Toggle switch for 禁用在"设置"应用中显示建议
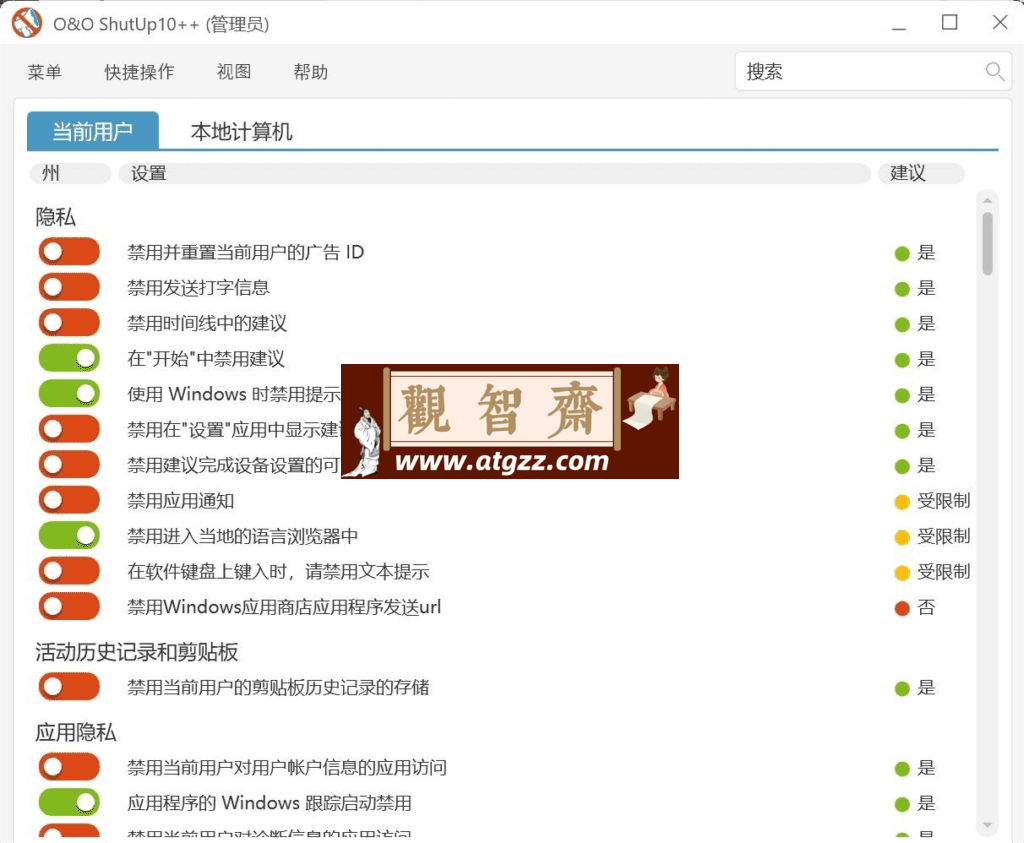The width and height of the screenshot is (1024, 843). (69, 429)
